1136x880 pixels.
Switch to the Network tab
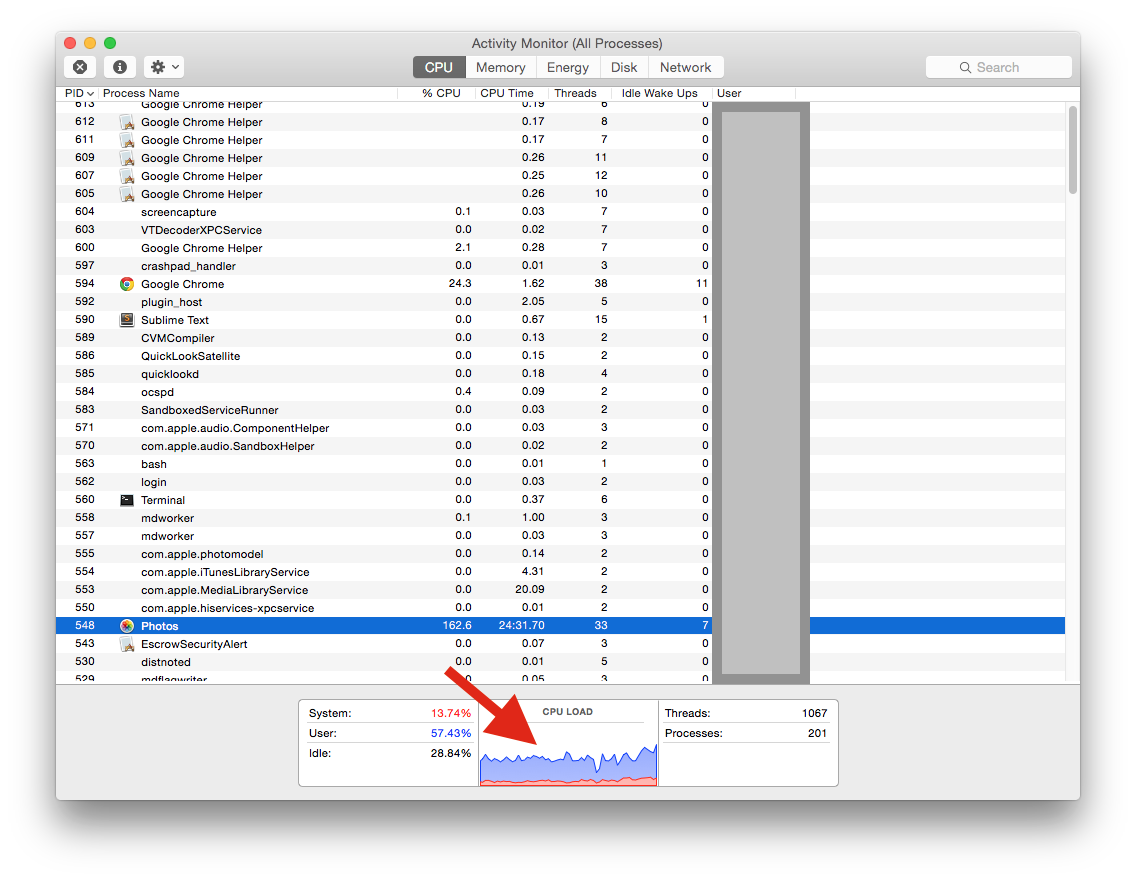coord(685,67)
